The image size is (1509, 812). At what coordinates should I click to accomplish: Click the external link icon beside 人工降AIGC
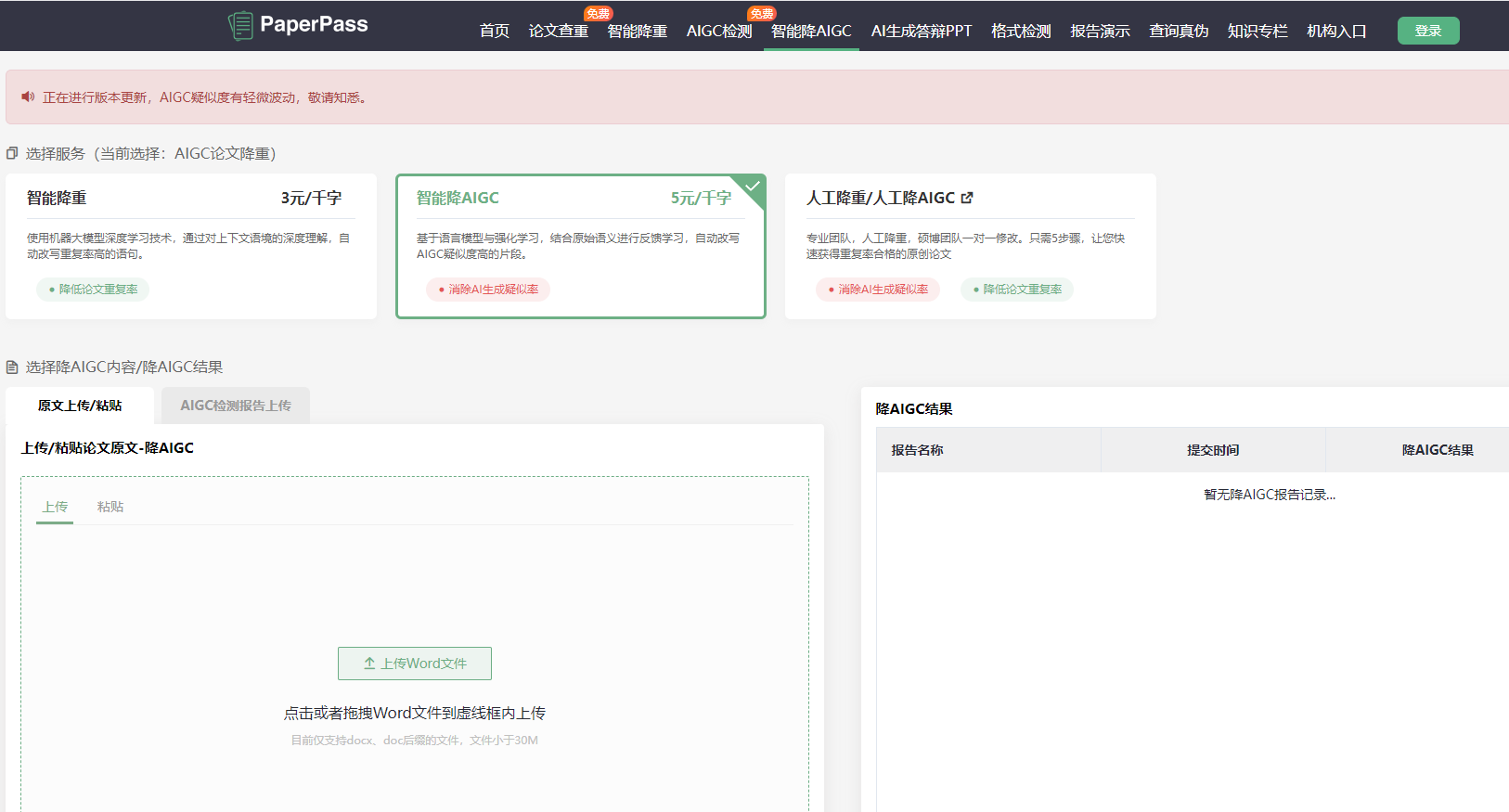point(967,198)
